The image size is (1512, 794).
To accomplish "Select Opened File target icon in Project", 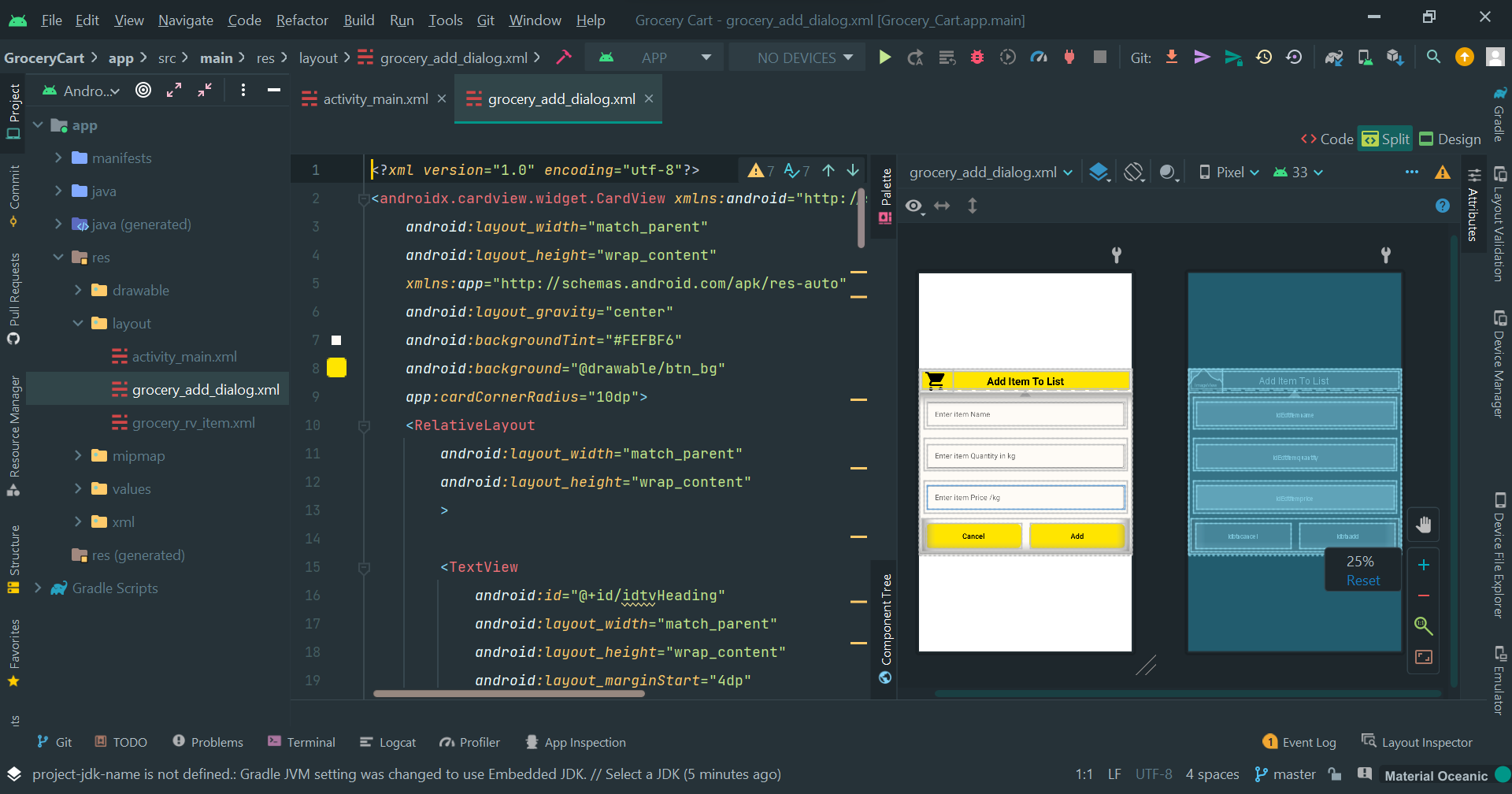I will pyautogui.click(x=143, y=90).
